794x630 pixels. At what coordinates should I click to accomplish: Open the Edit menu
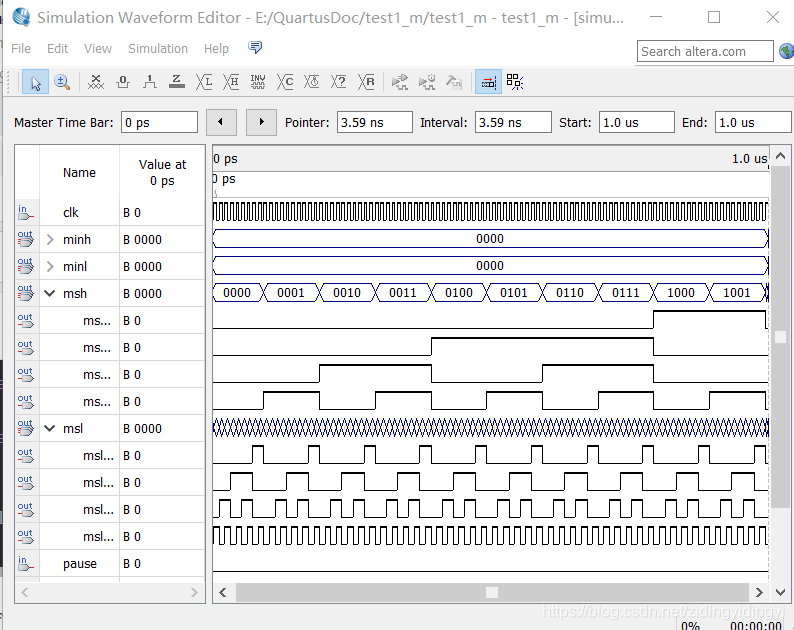pos(57,49)
